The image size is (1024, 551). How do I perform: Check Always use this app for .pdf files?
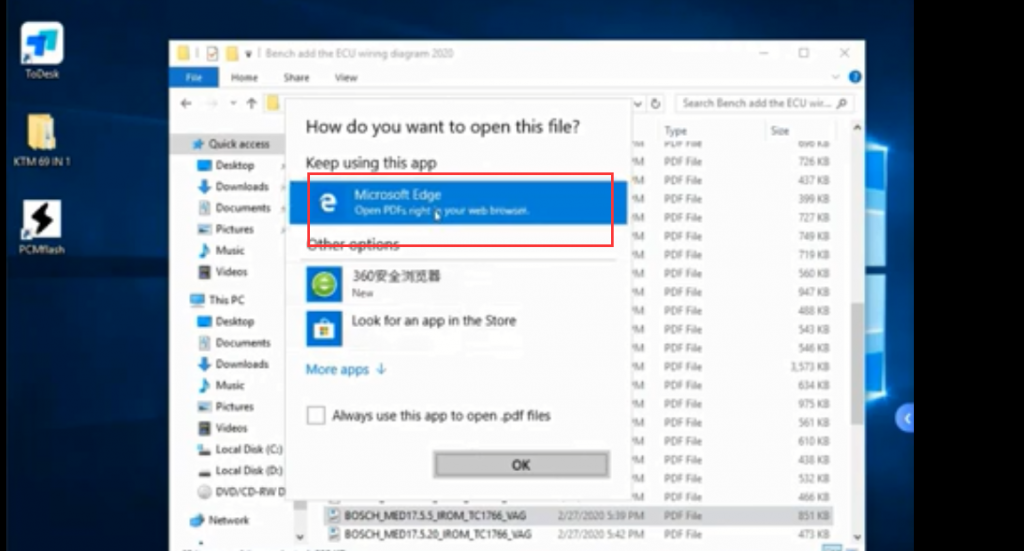coord(316,415)
